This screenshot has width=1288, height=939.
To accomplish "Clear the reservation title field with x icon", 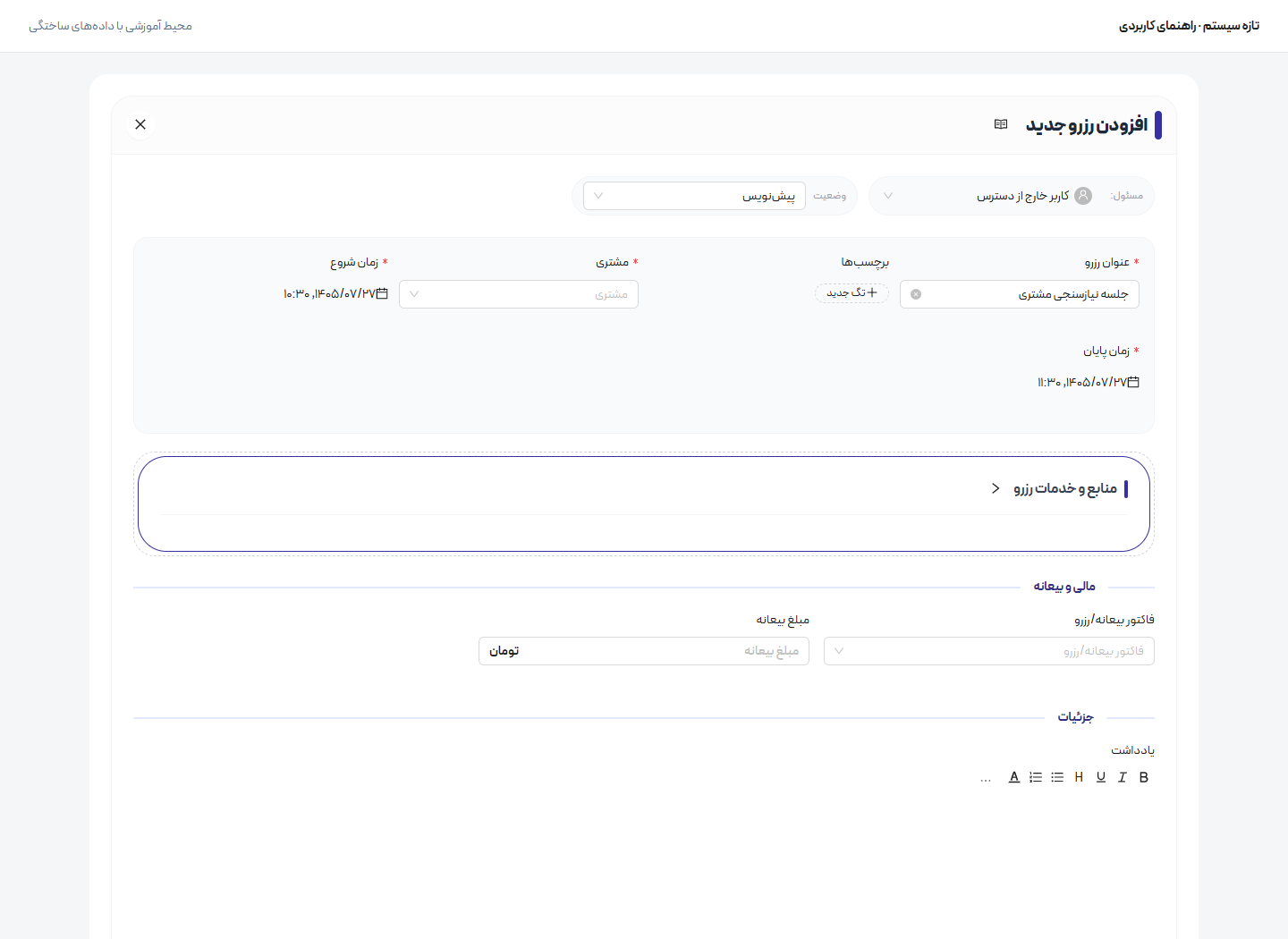I will click(916, 294).
